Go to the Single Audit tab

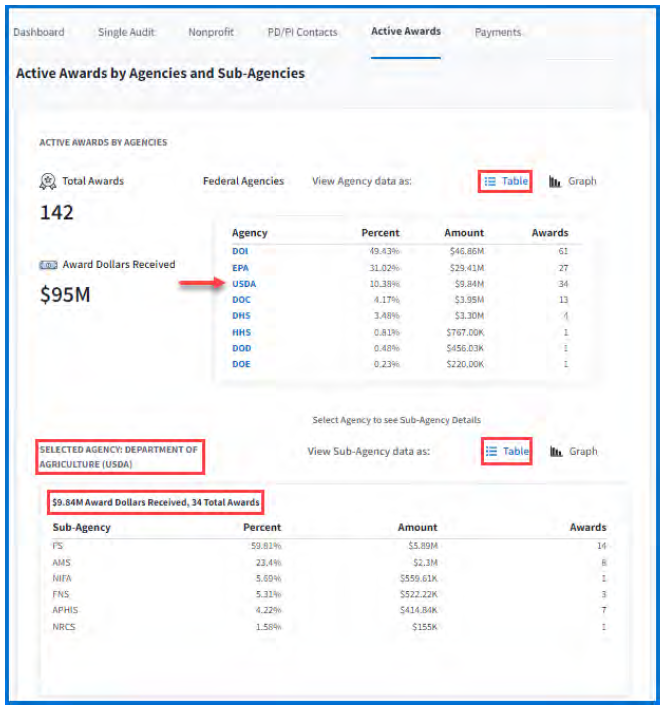click(126, 32)
